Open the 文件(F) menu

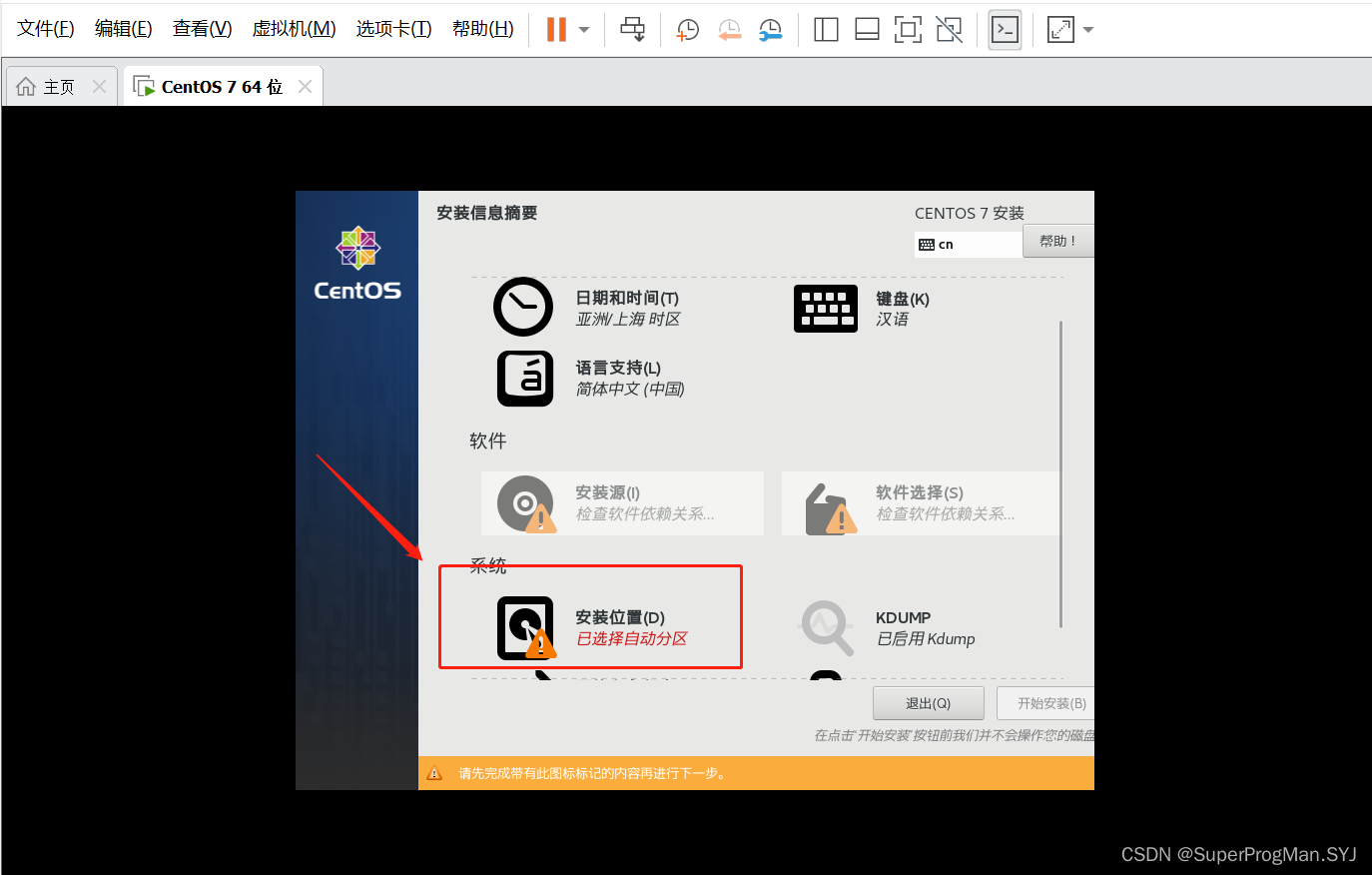tap(46, 29)
